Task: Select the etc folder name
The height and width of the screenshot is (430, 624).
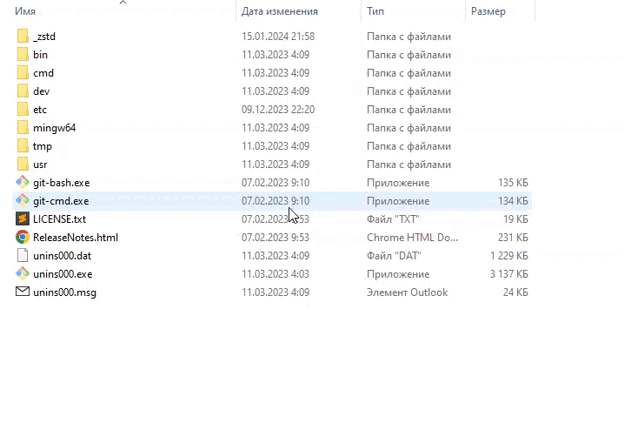Action: [x=40, y=110]
